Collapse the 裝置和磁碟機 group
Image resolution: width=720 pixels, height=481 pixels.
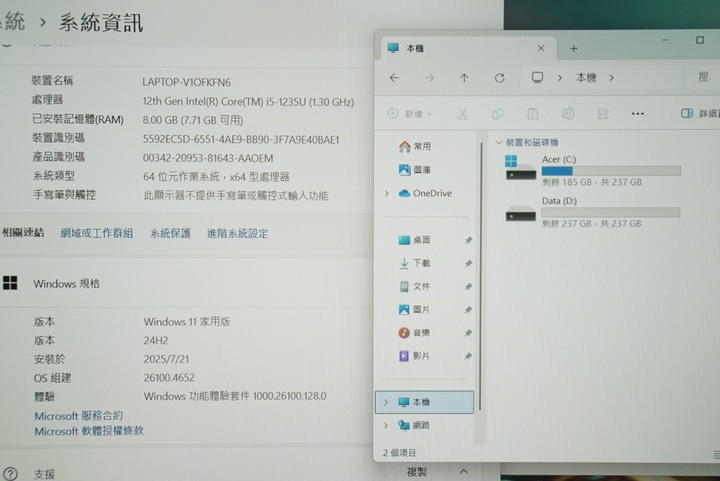(499, 143)
